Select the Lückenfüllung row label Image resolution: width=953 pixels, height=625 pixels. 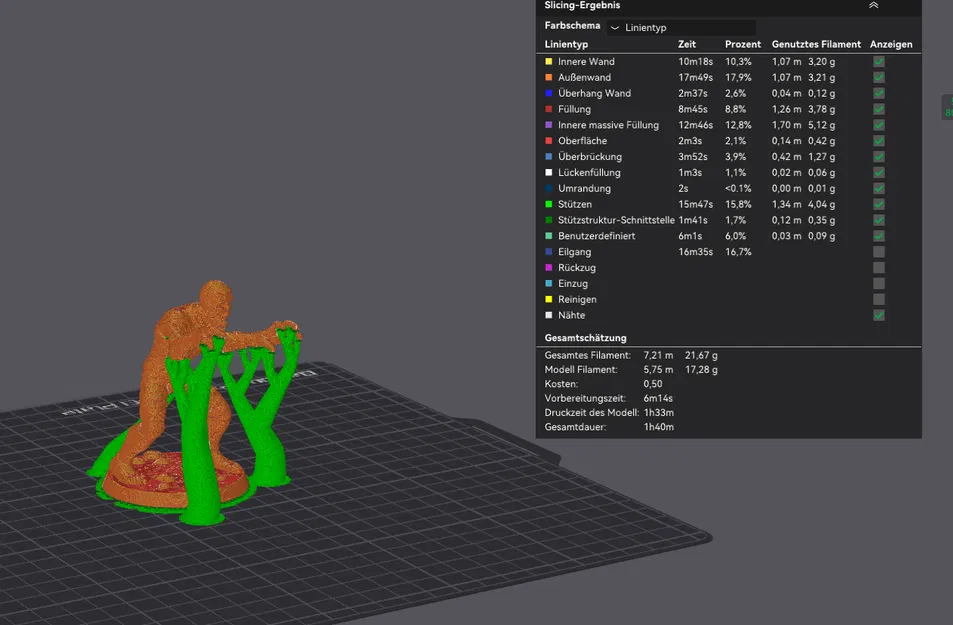point(589,172)
